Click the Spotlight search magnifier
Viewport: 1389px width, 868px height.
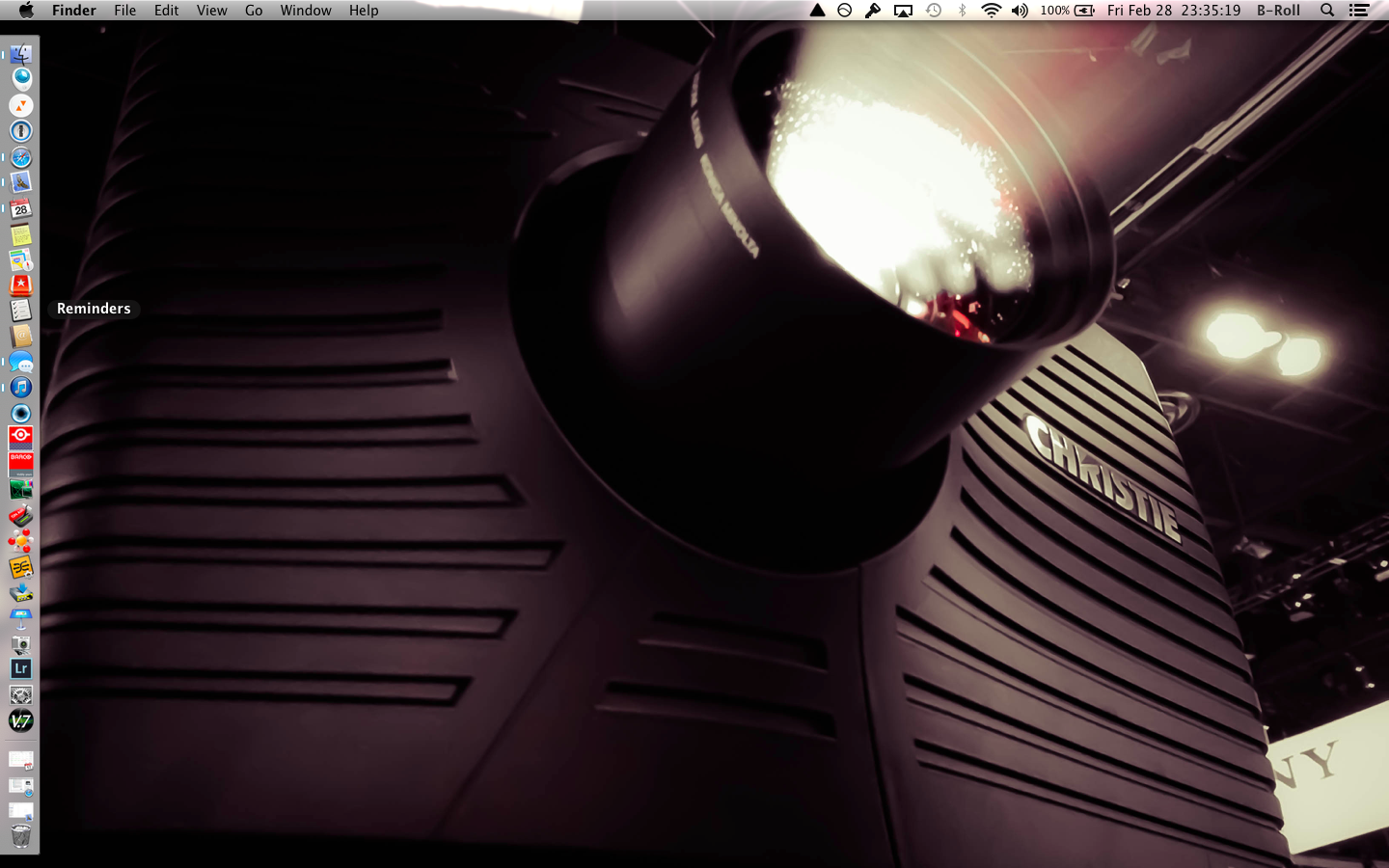1327,11
